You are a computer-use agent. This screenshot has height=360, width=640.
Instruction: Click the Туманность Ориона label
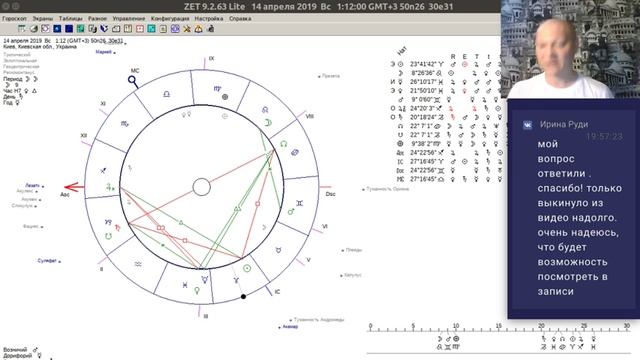pyautogui.click(x=387, y=189)
